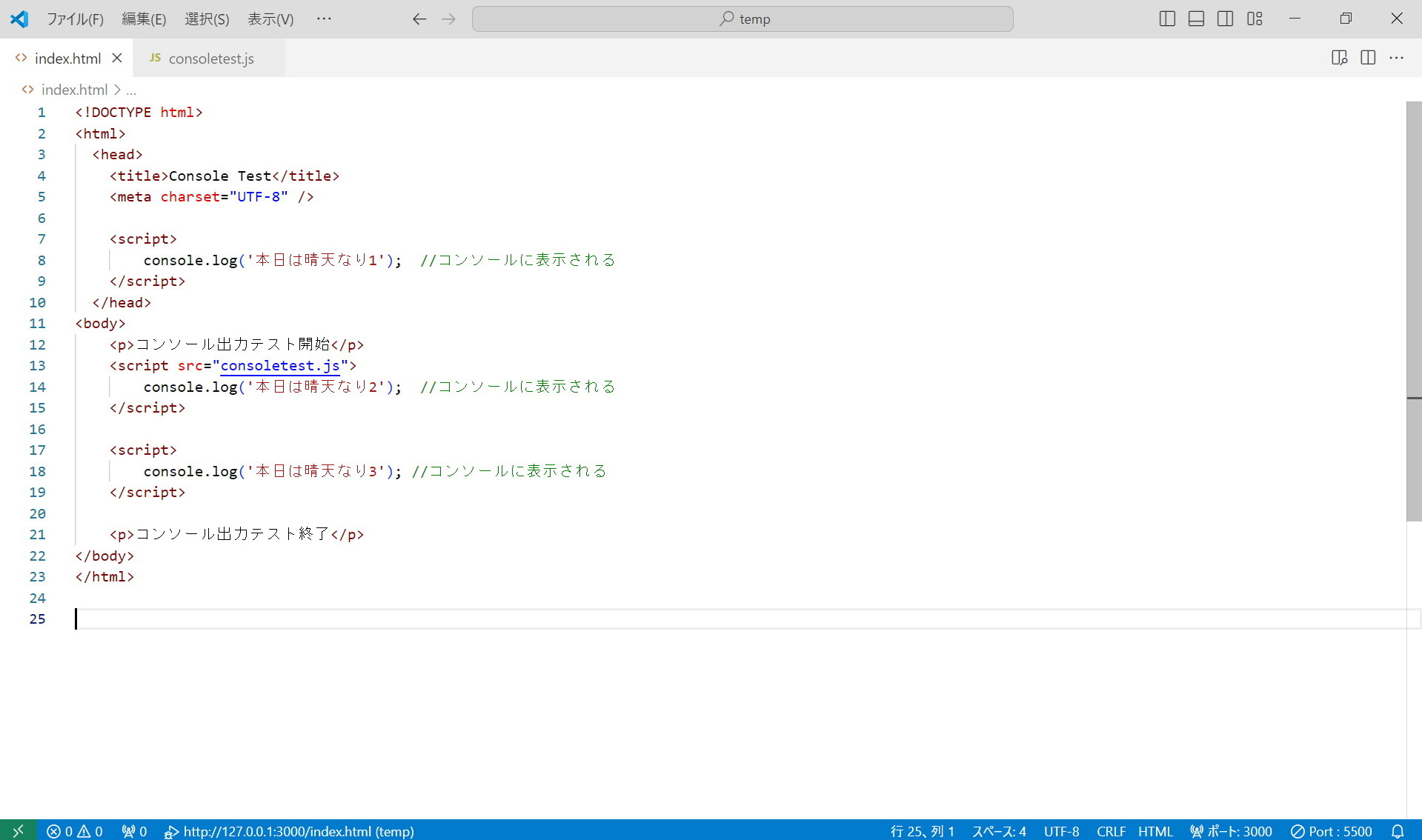Image resolution: width=1422 pixels, height=840 pixels.
Task: Open the preview to the side icon
Action: 1339,58
